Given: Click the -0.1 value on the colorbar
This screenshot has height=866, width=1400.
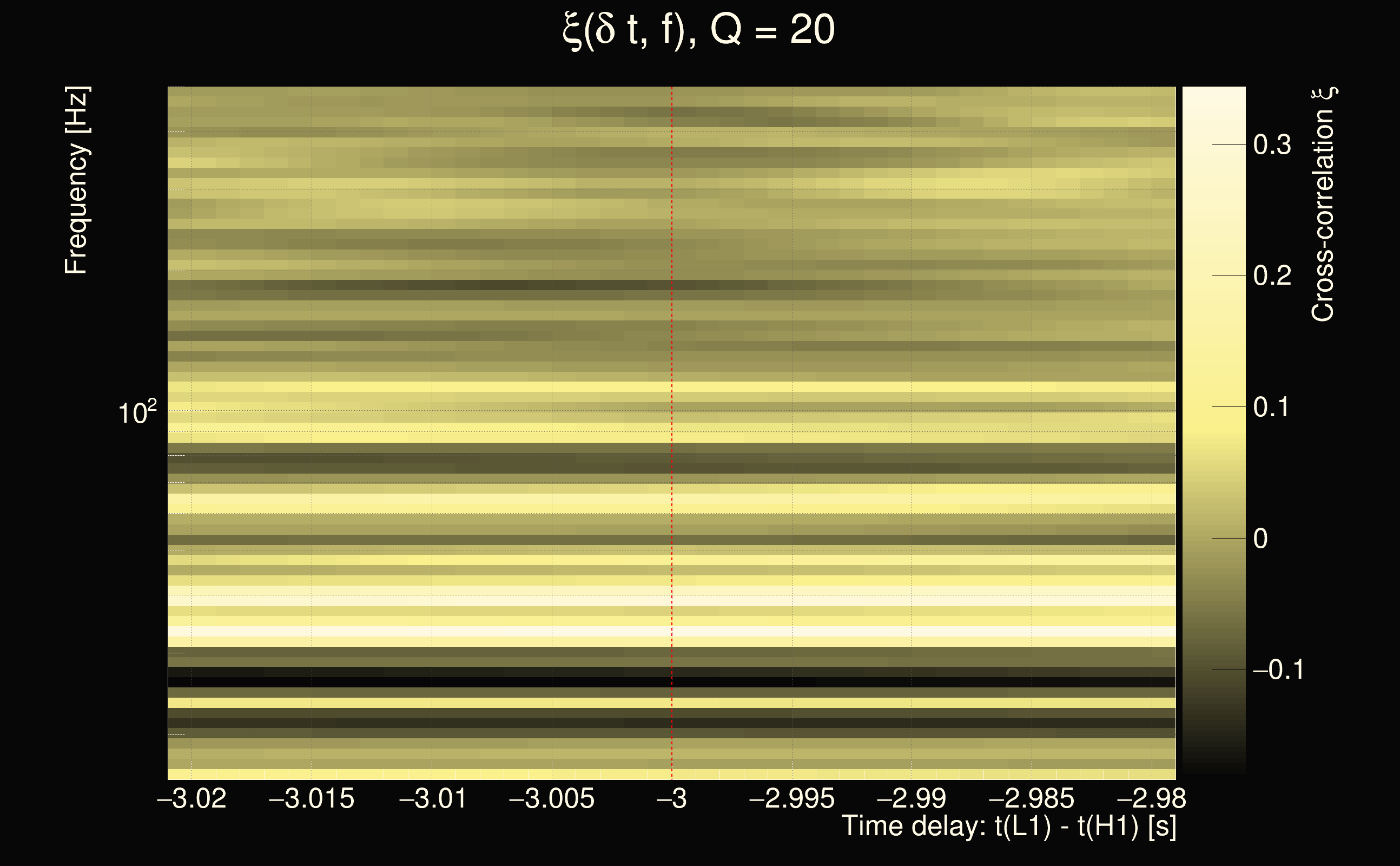Looking at the screenshot, I should point(1278,670).
